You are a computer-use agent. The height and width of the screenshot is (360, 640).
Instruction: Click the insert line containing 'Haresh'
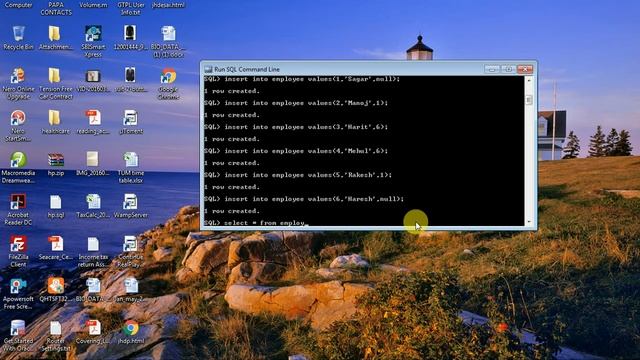[304, 199]
